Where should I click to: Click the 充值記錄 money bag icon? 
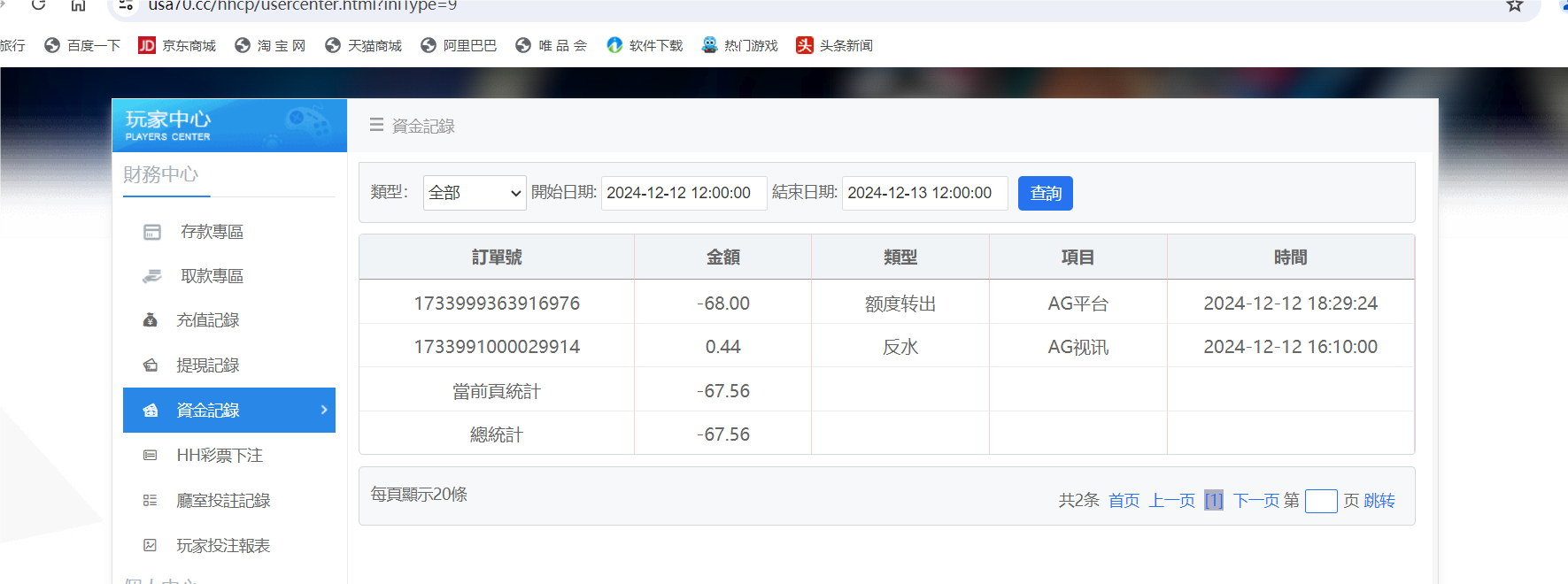coord(151,320)
